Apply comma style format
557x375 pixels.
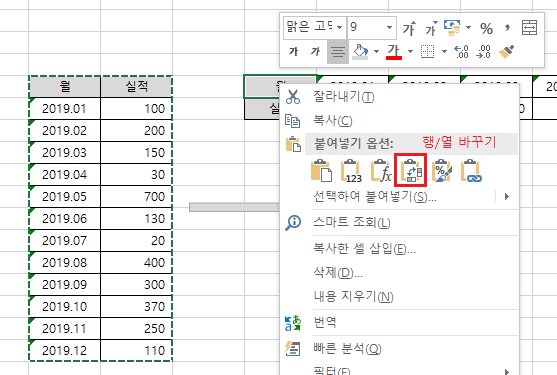[x=507, y=28]
